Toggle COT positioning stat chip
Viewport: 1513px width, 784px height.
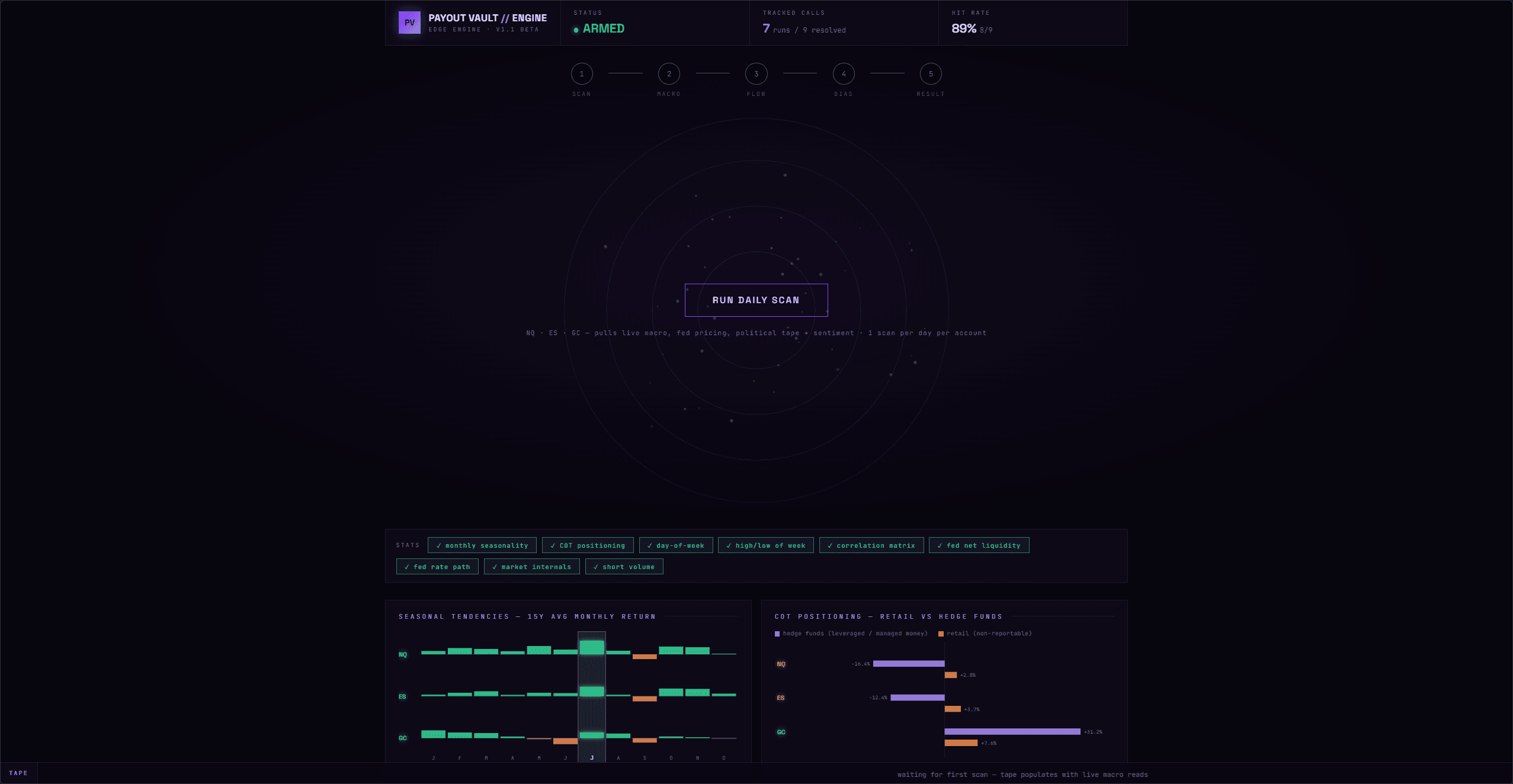(588, 545)
